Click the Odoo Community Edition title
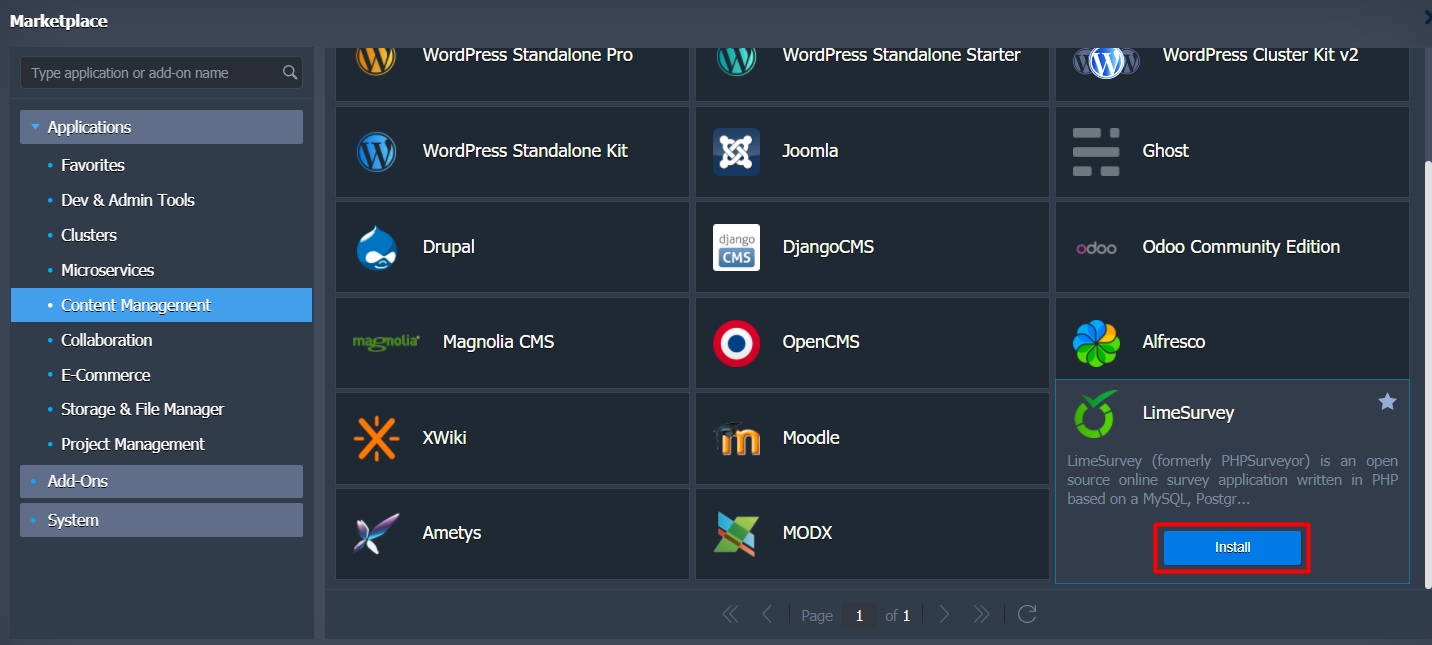The height and width of the screenshot is (645, 1432). (x=1242, y=247)
